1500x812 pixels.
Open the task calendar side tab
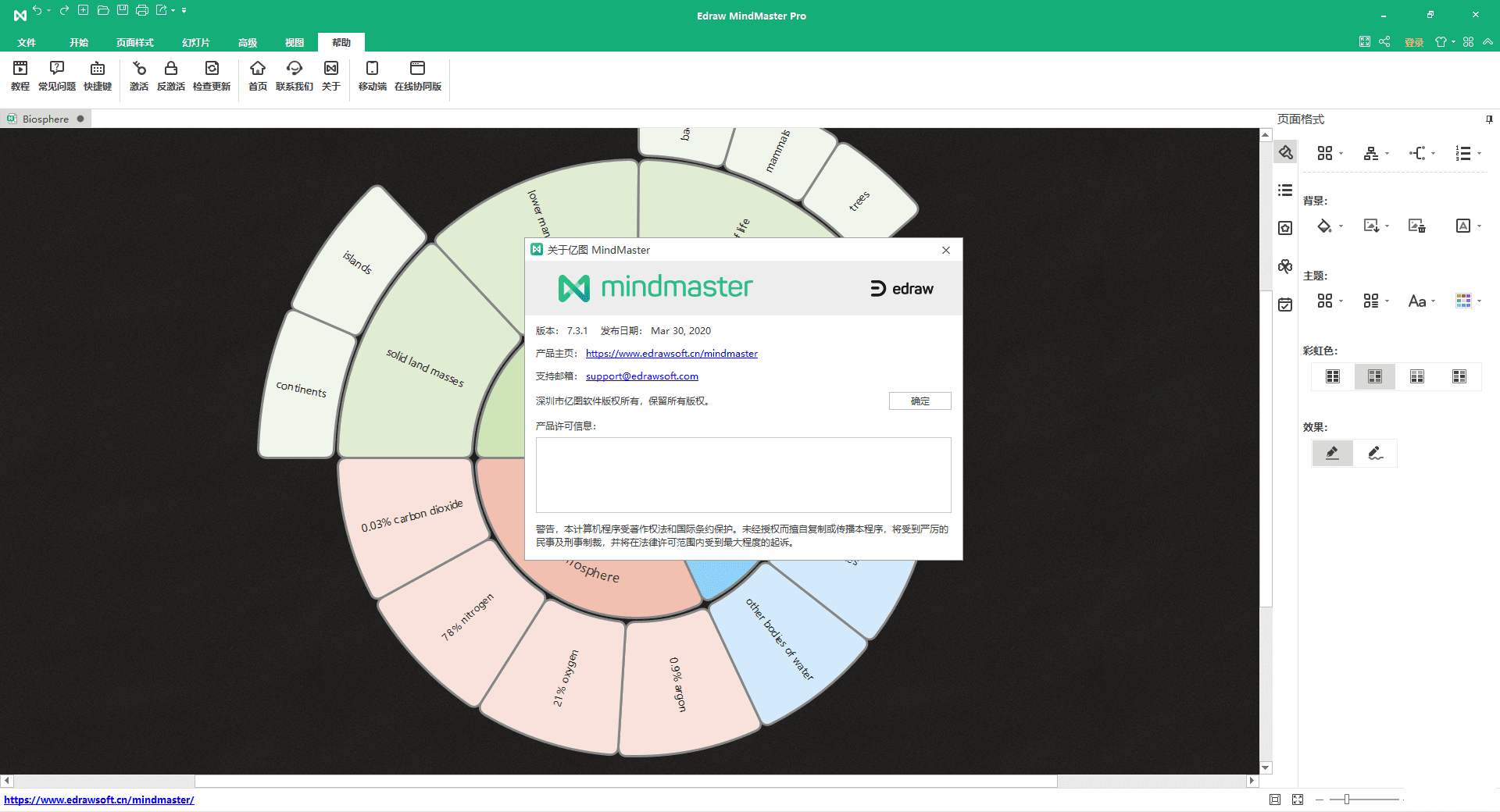pyautogui.click(x=1285, y=304)
